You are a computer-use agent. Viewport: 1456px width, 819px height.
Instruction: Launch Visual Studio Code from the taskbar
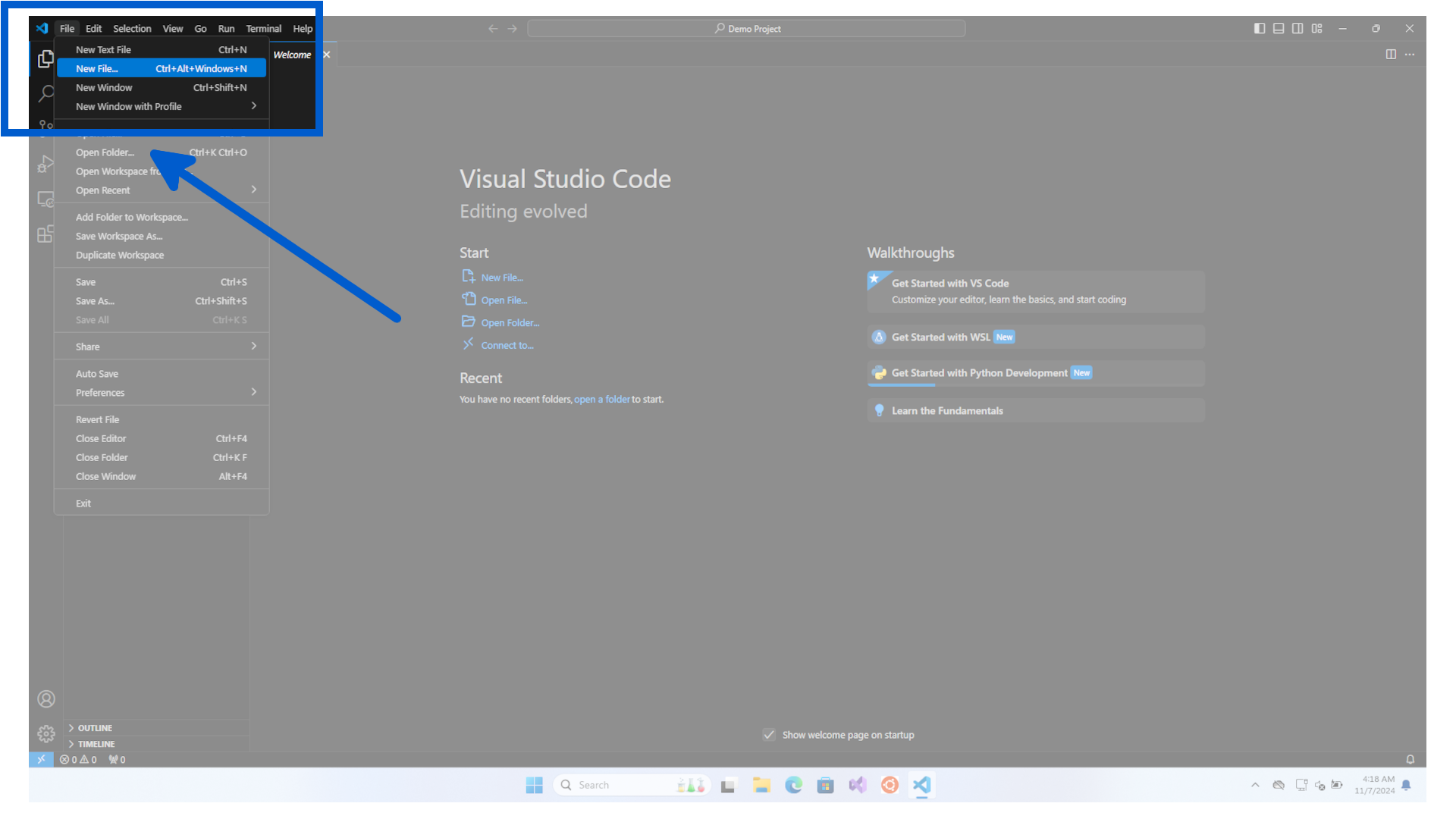921,785
